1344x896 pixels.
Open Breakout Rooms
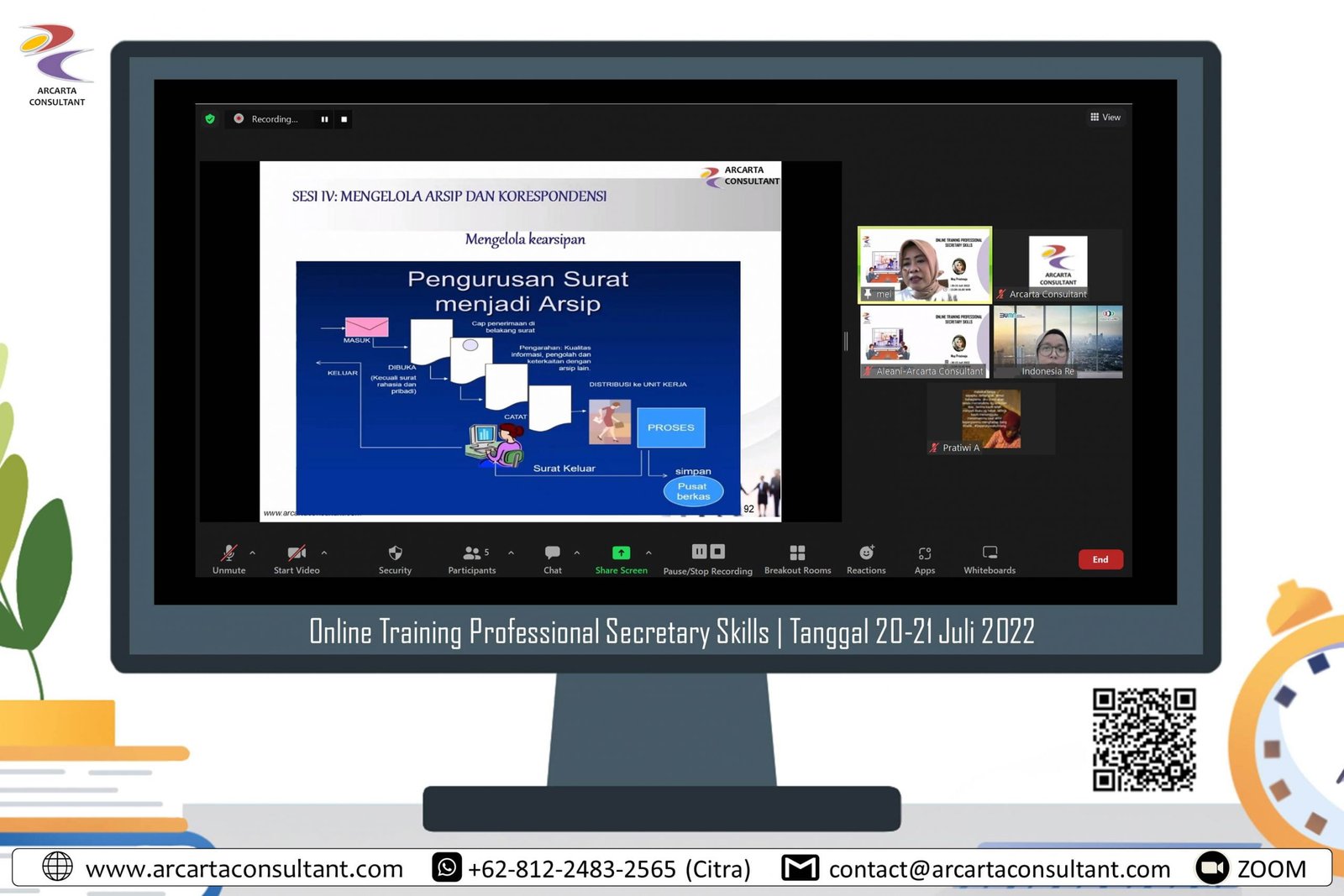coord(797,553)
